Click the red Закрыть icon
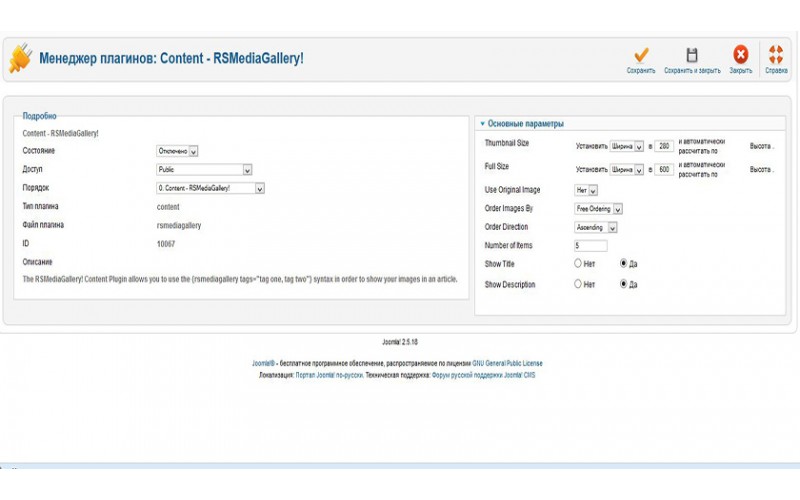 pos(741,54)
